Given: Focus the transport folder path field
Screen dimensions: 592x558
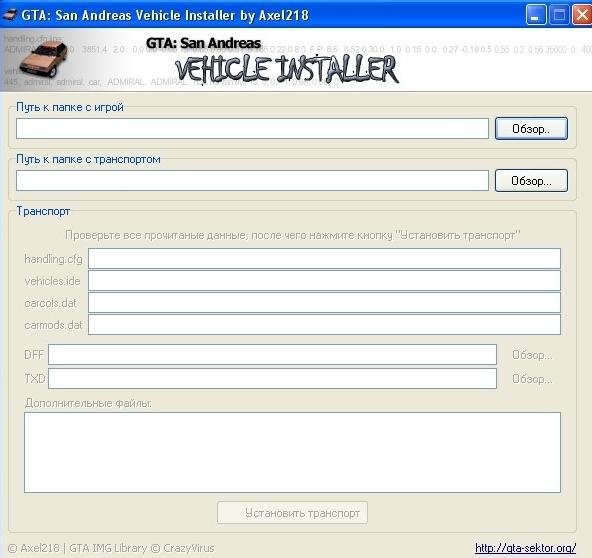Looking at the screenshot, I should pyautogui.click(x=252, y=180).
